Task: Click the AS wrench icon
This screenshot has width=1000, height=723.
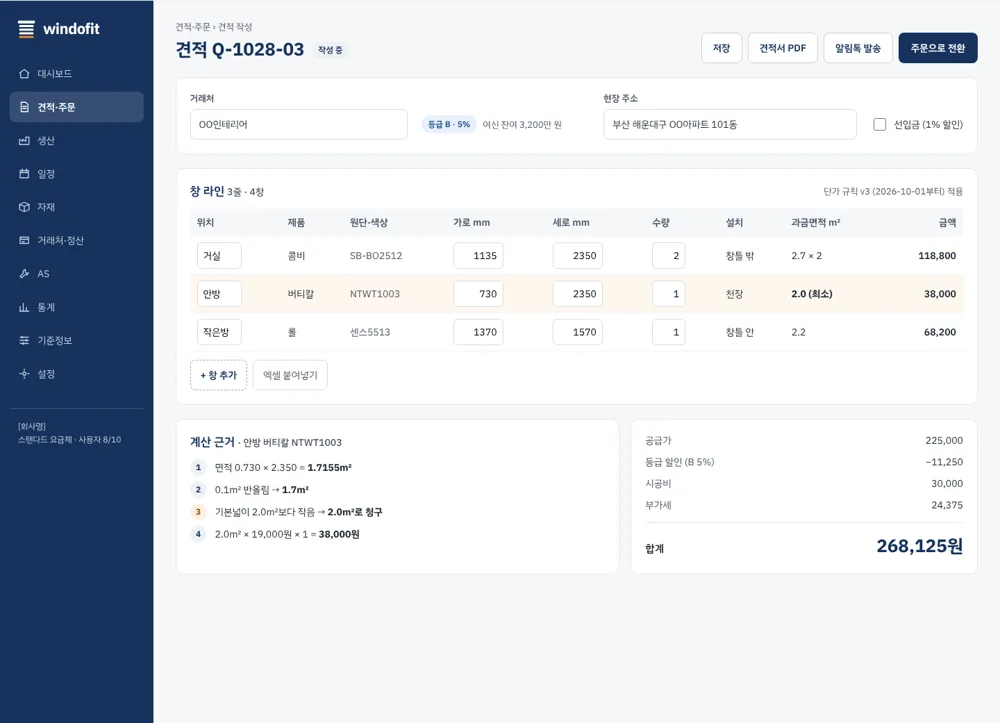Action: coord(24,274)
